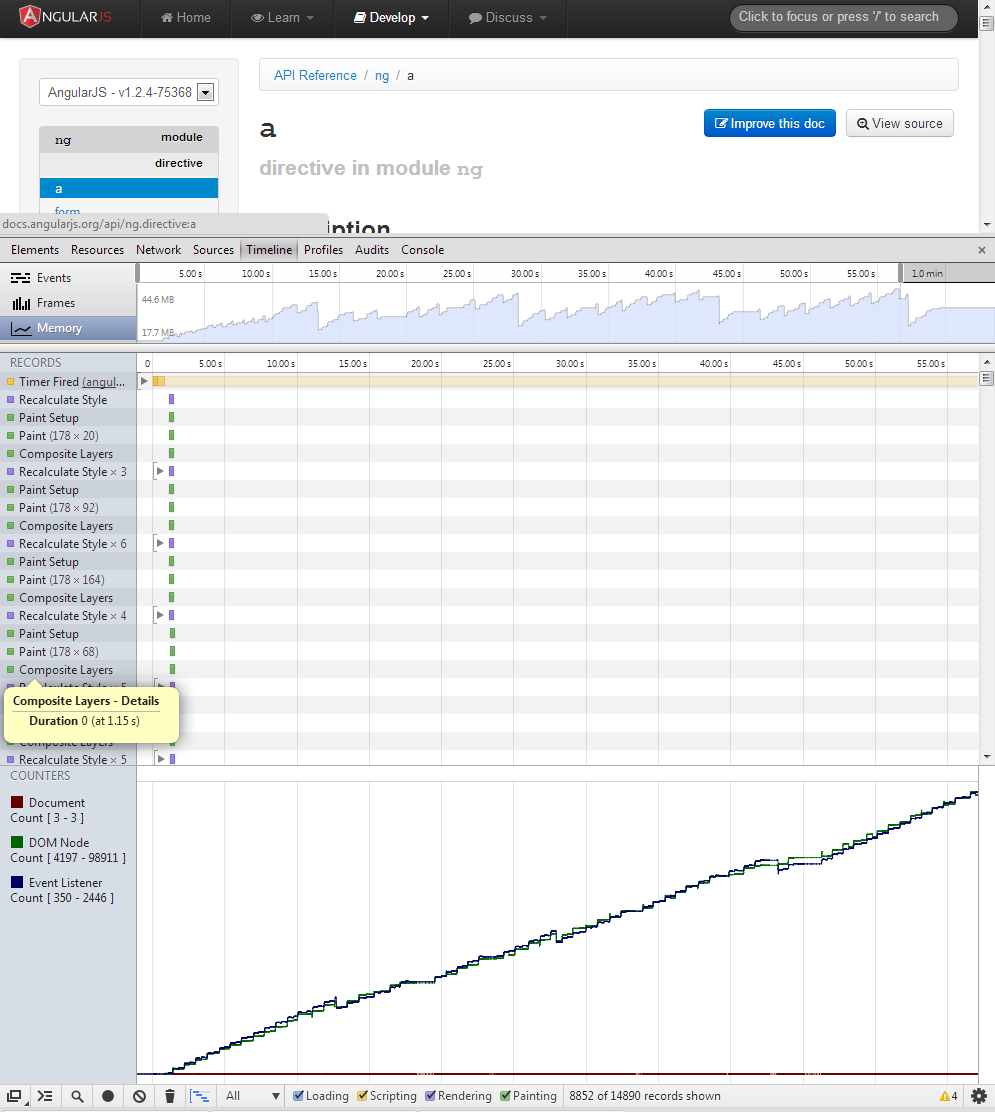The width and height of the screenshot is (995, 1112).
Task: Toggle the DOM Node Count swatch
Action: (x=17, y=842)
